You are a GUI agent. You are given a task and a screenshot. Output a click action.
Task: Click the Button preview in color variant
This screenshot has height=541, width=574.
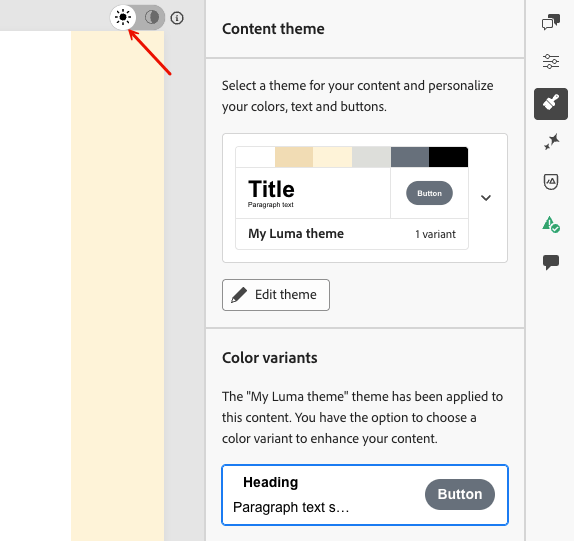click(x=460, y=495)
